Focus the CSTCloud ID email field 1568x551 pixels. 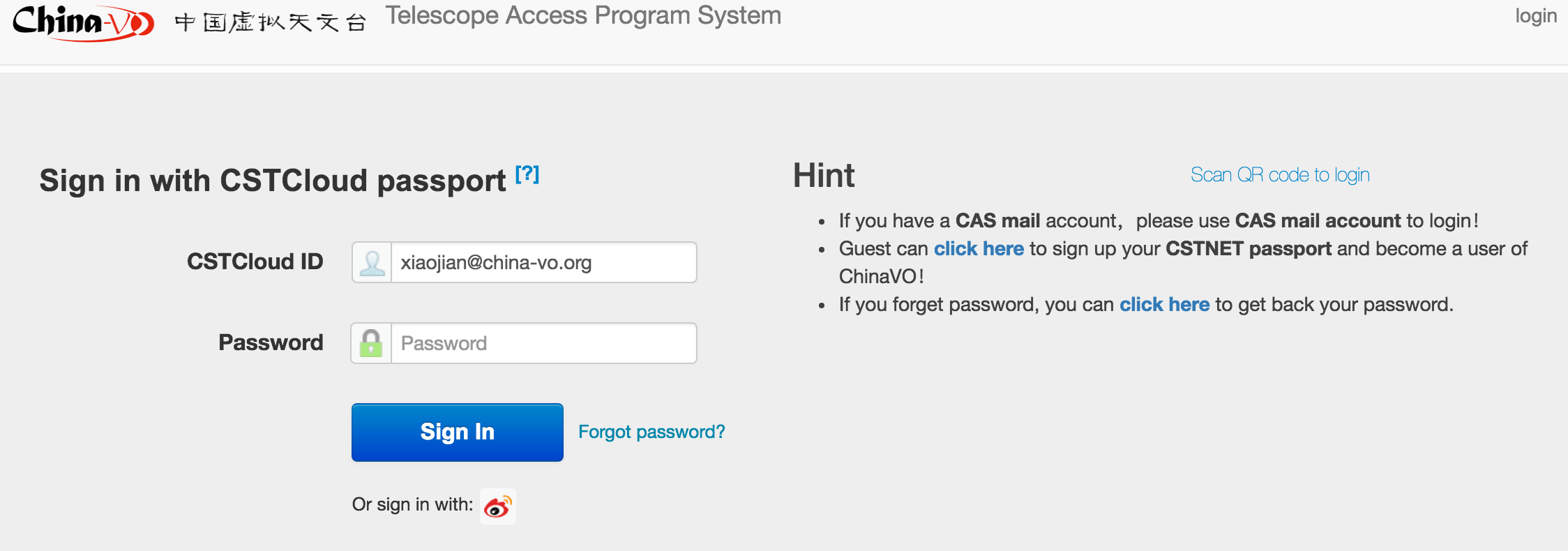pos(543,263)
